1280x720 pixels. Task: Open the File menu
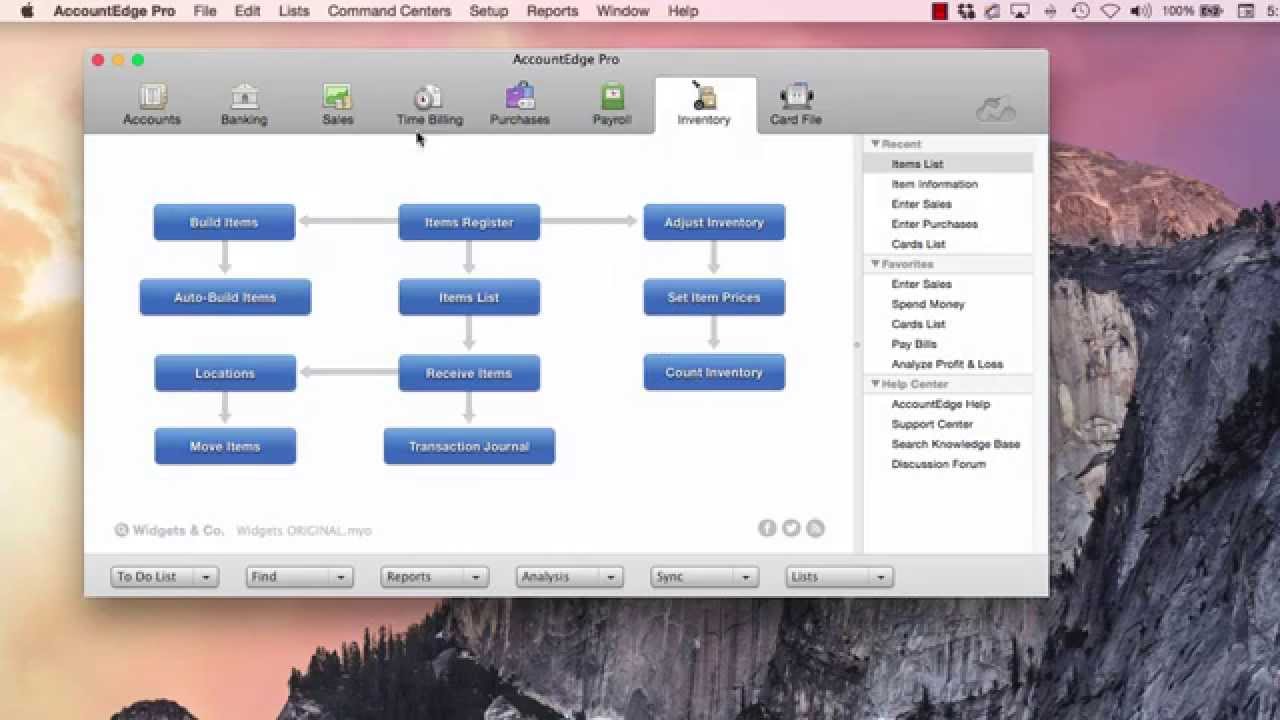205,11
